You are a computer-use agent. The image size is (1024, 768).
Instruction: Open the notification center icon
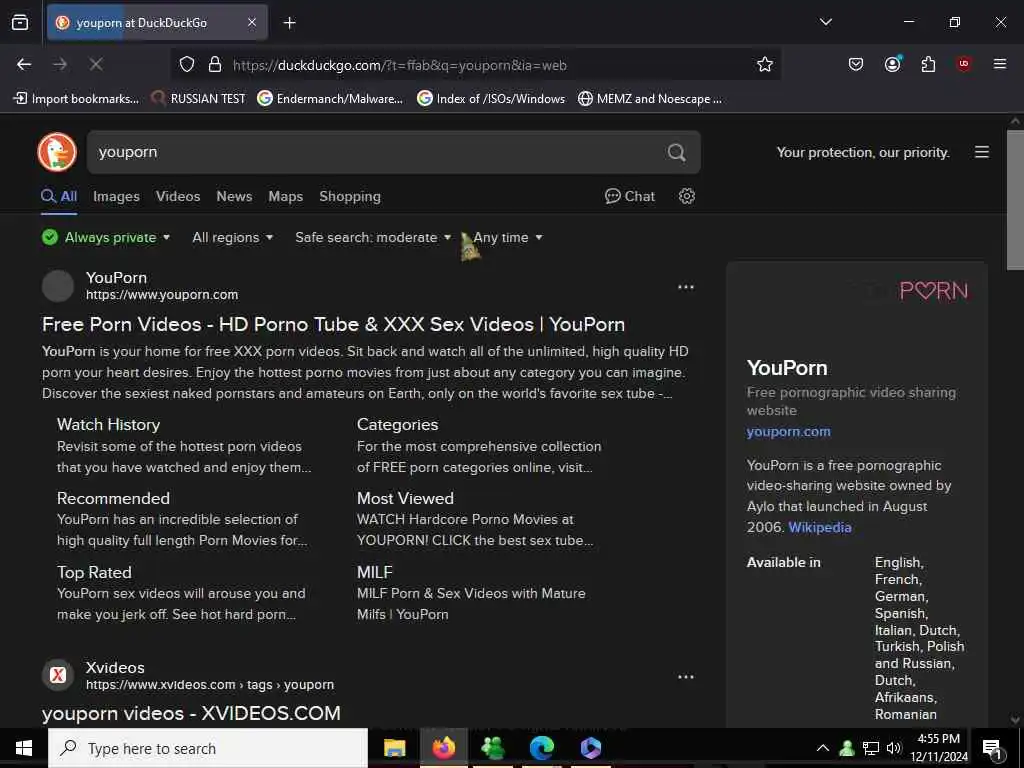[x=993, y=749]
